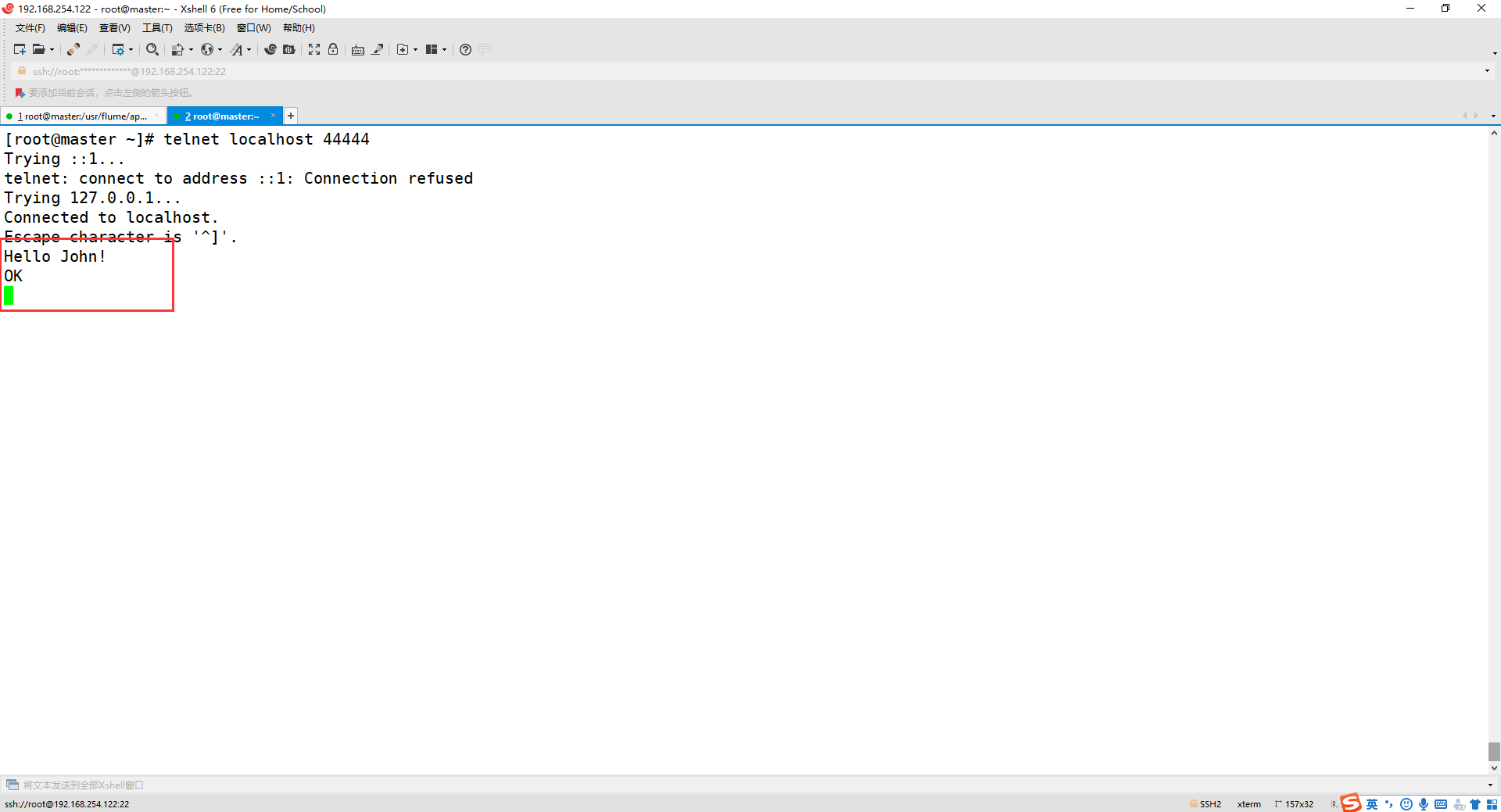Add a new tab with plus button
Screen dimensions: 1501x812
click(291, 116)
